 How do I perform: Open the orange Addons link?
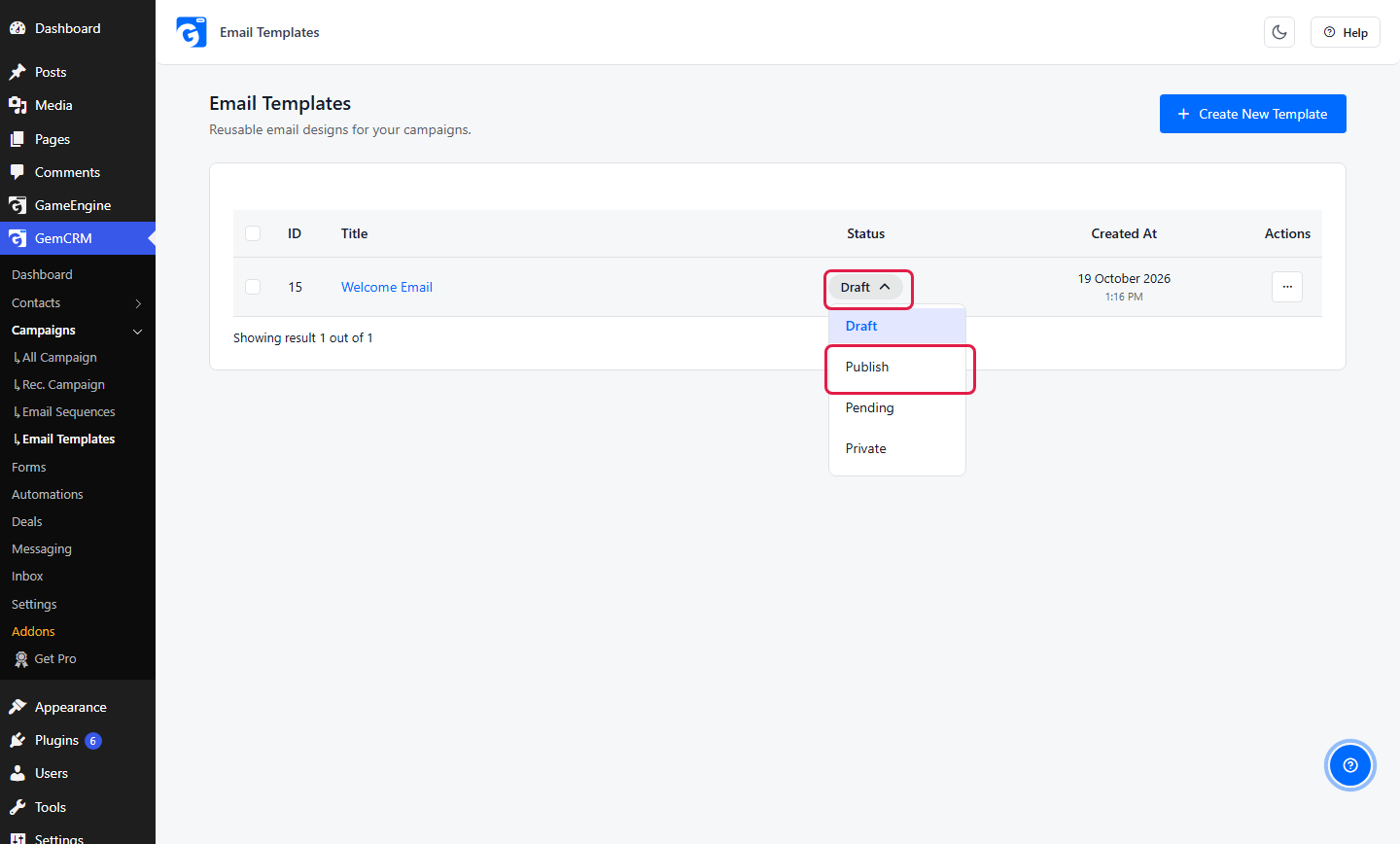pyautogui.click(x=33, y=632)
